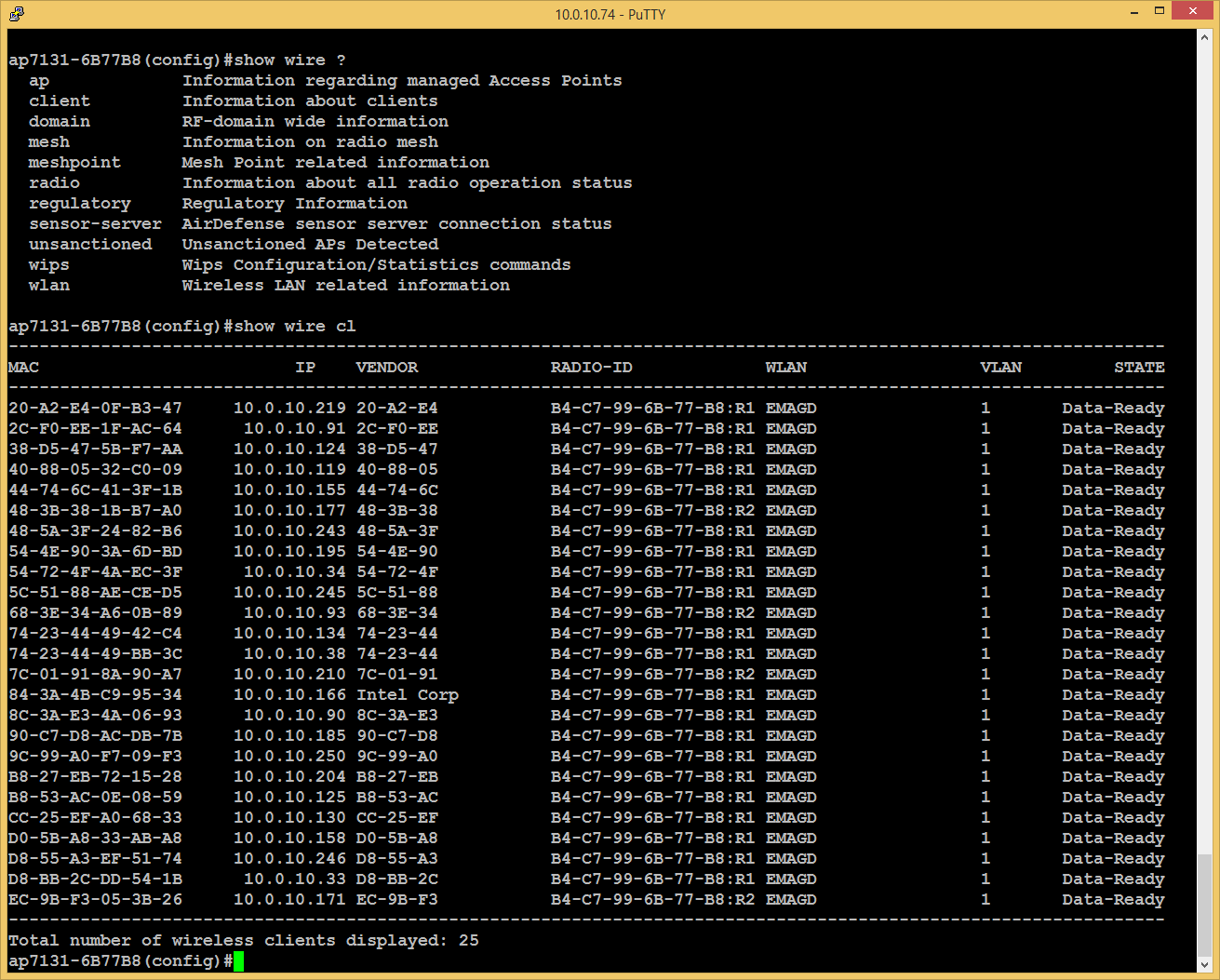
Task: Click MAC address 2C-F0-EE-1F-AC-64
Action: click(95, 429)
